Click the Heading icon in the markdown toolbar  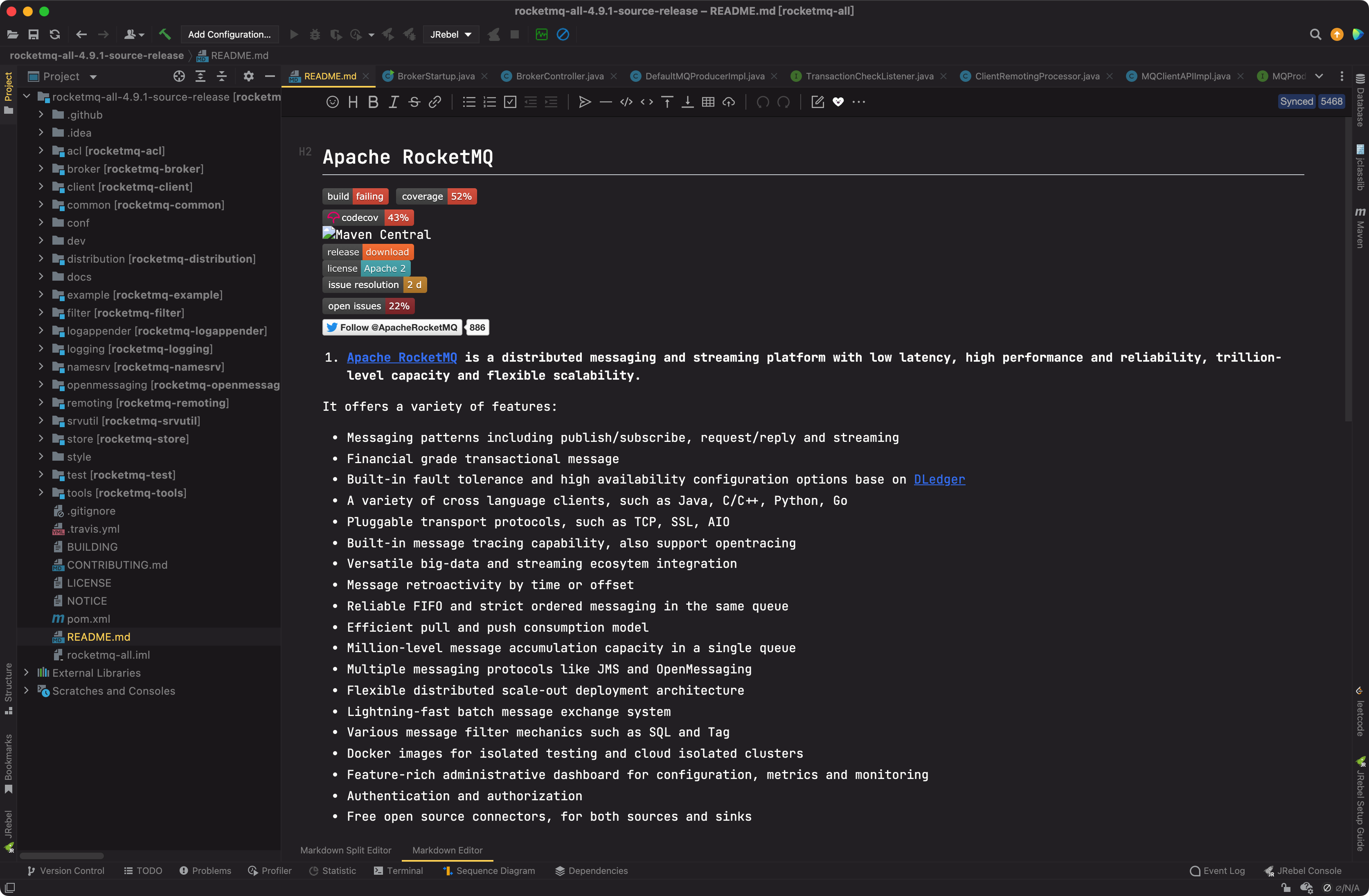click(353, 102)
